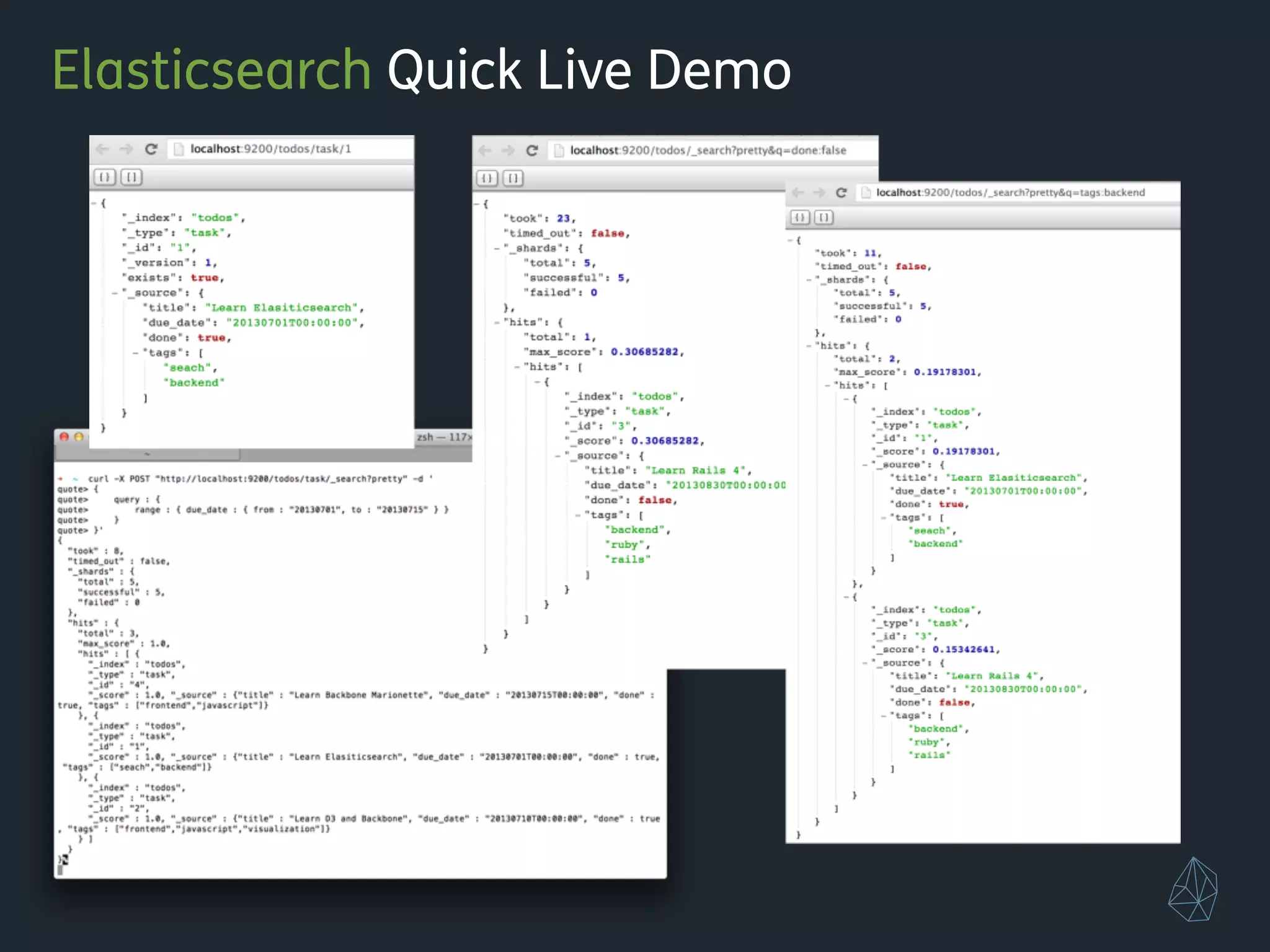
Task: Reload the done:false search page
Action: tap(531, 151)
